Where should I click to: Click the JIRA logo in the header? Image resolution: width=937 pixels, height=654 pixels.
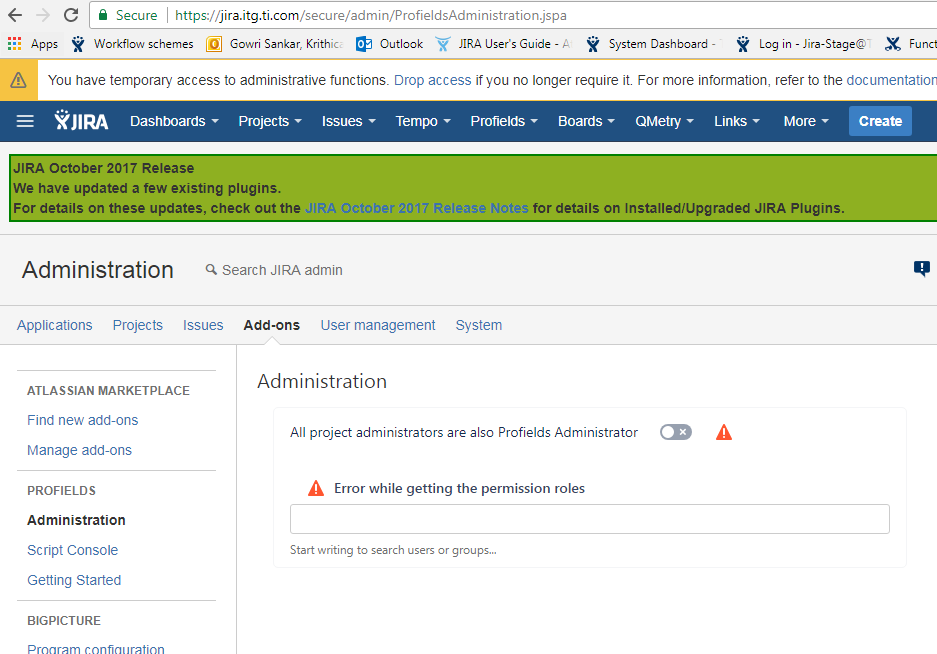click(81, 121)
